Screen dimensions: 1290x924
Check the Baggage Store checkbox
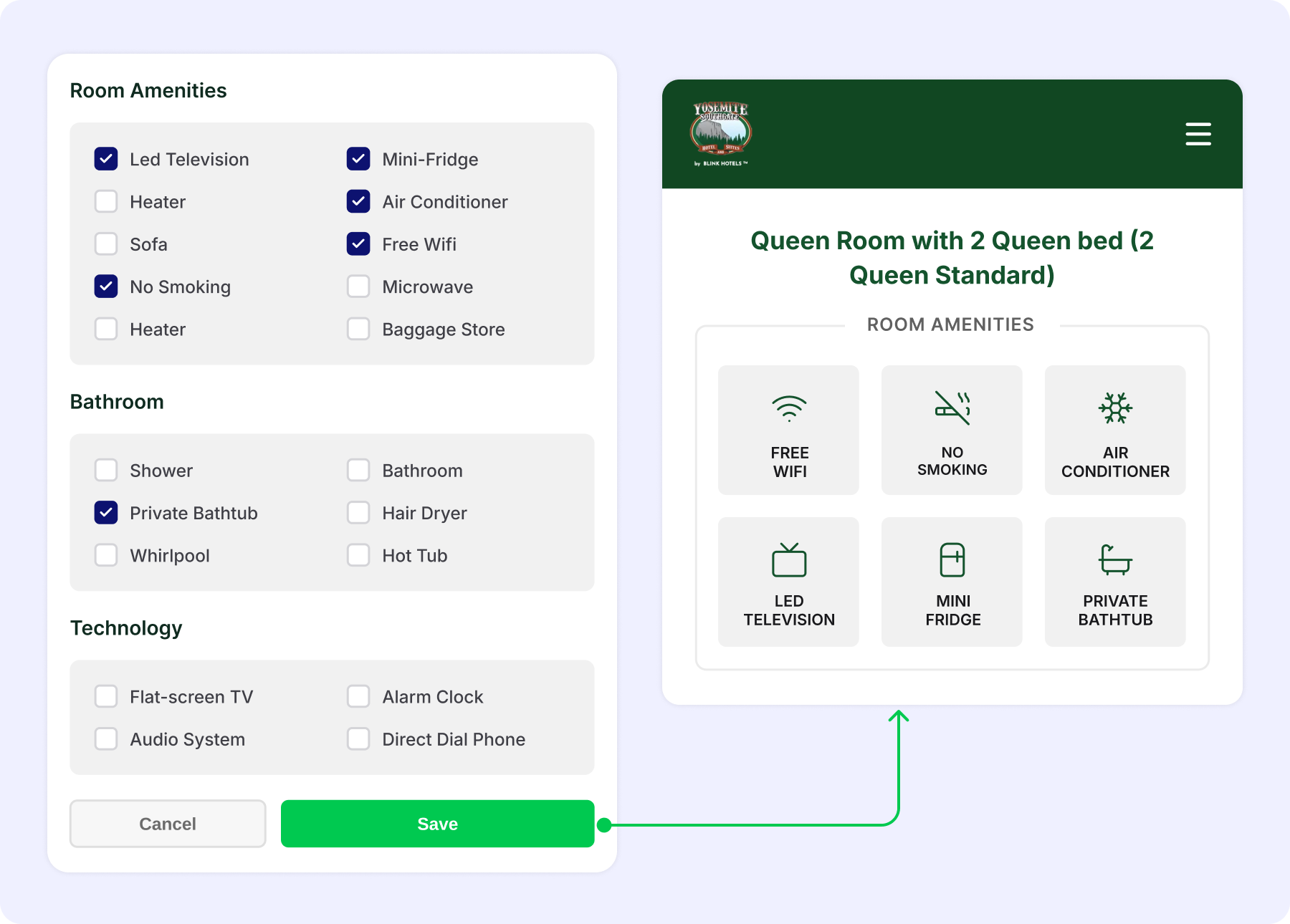pos(358,329)
